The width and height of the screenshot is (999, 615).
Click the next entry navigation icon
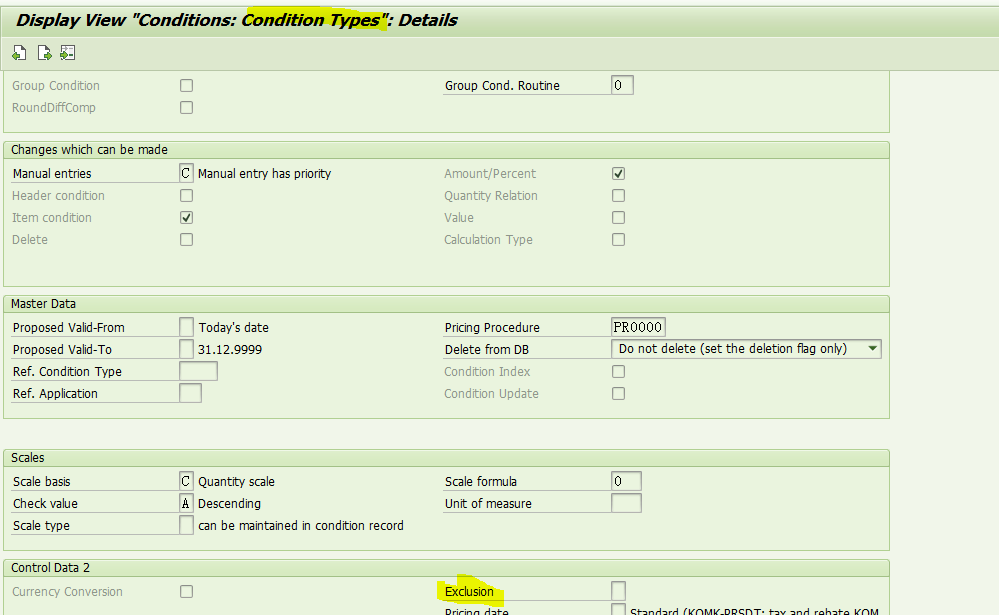44,52
